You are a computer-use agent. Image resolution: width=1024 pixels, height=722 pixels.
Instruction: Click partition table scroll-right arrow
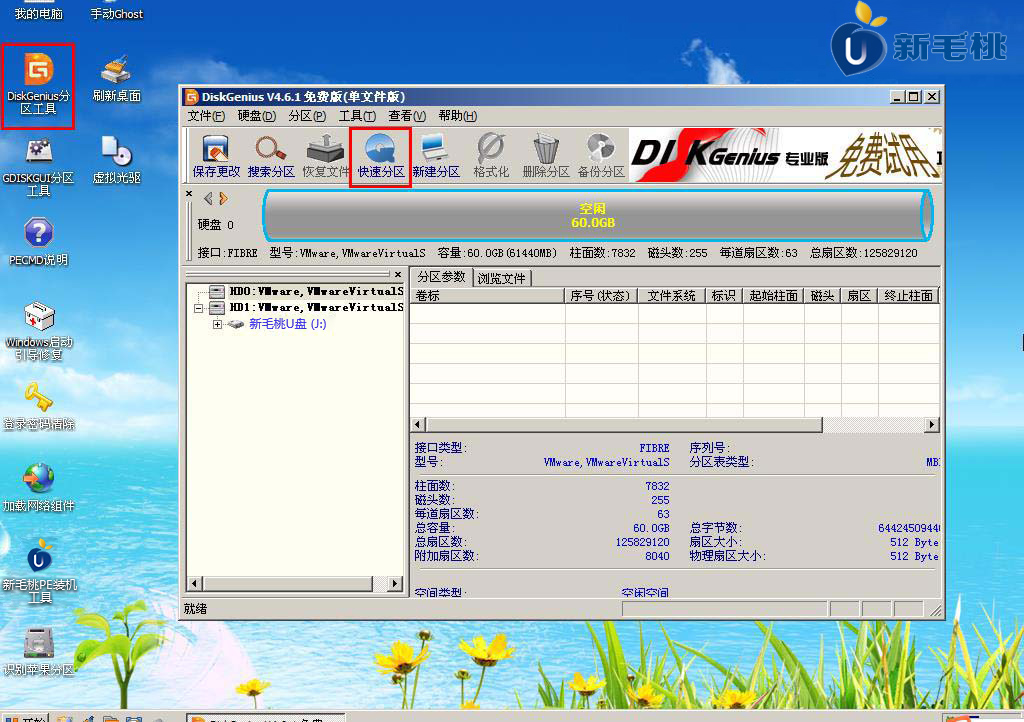(932, 424)
